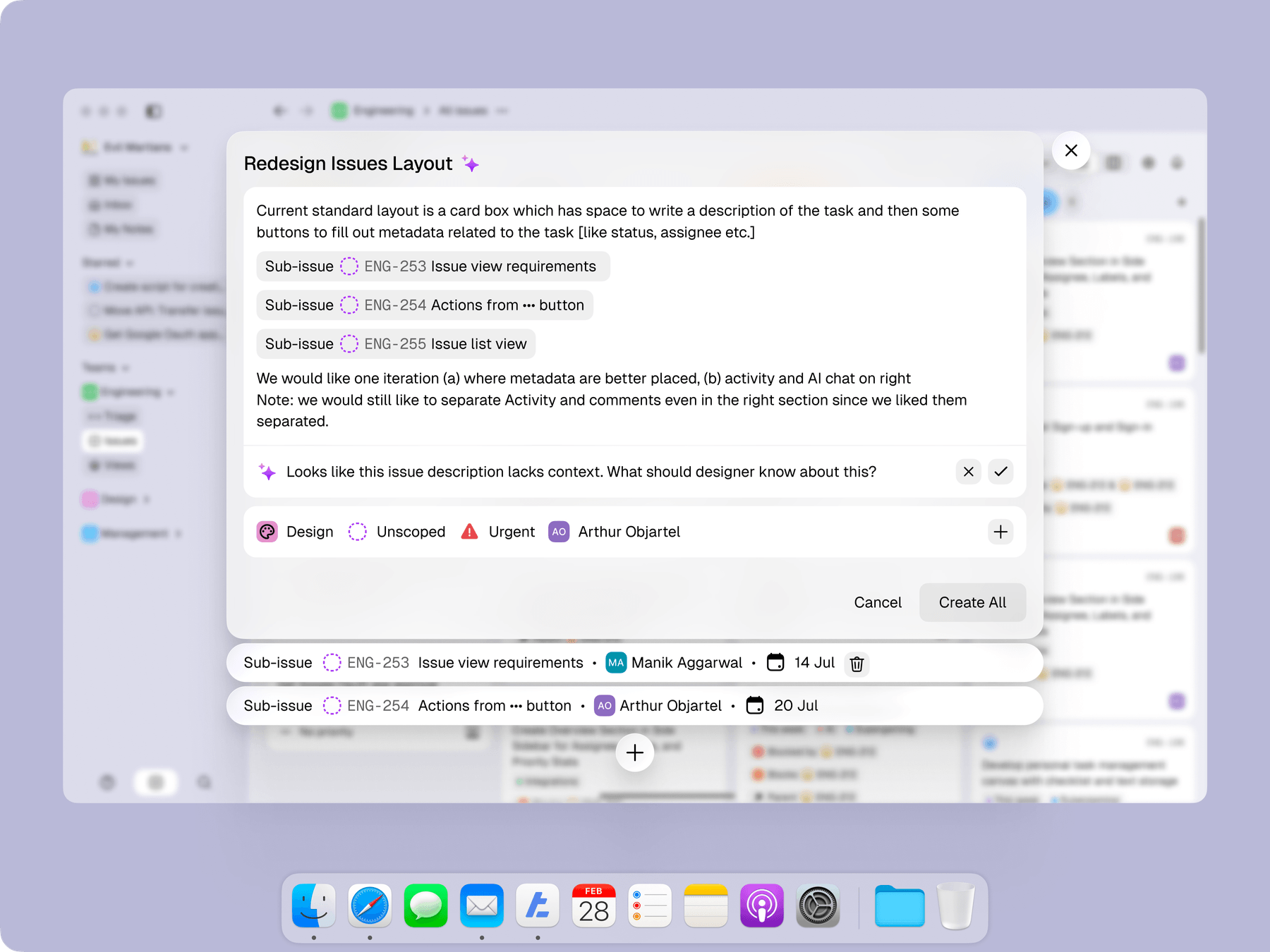Delete the ENG-253 sub-issue with trash icon
The image size is (1270, 952).
click(857, 664)
